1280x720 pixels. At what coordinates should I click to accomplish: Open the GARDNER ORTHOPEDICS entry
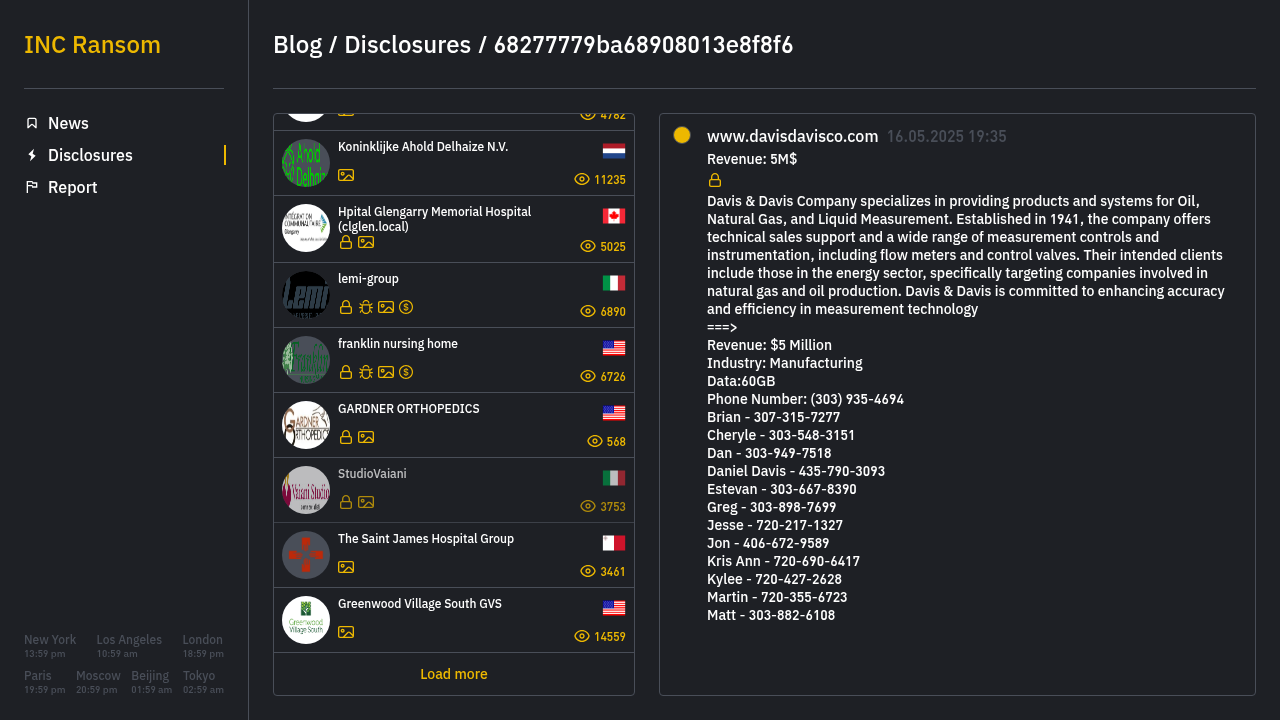click(454, 425)
